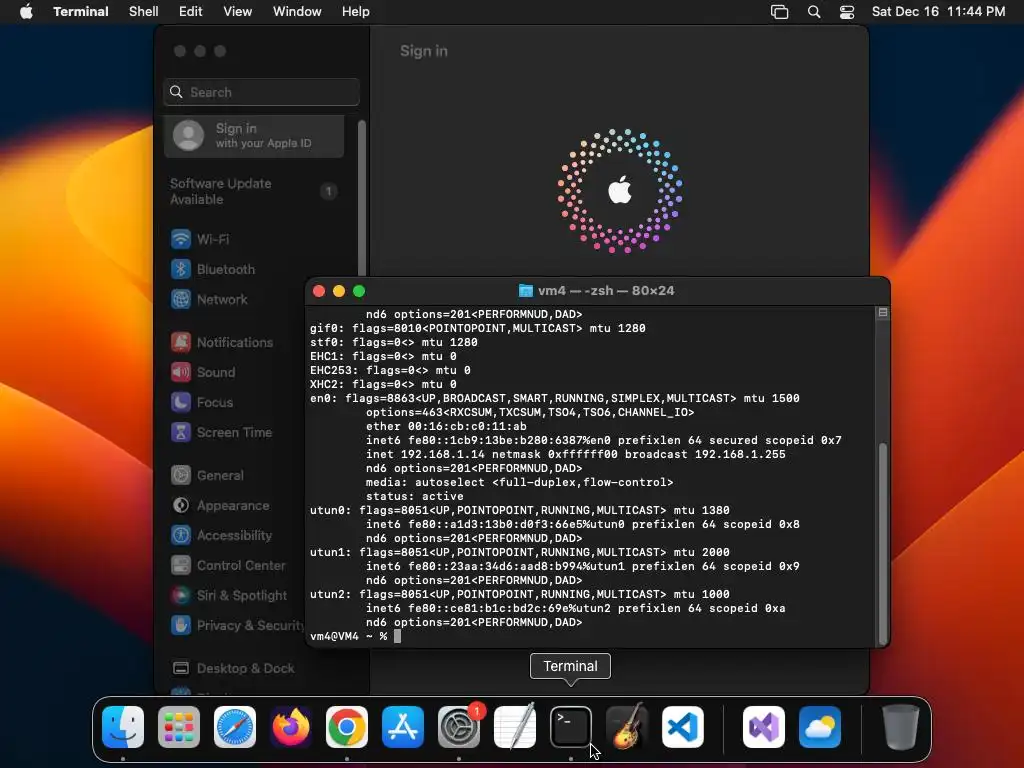Image resolution: width=1024 pixels, height=768 pixels.
Task: Open Screen Time in the sidebar
Action: (x=235, y=432)
